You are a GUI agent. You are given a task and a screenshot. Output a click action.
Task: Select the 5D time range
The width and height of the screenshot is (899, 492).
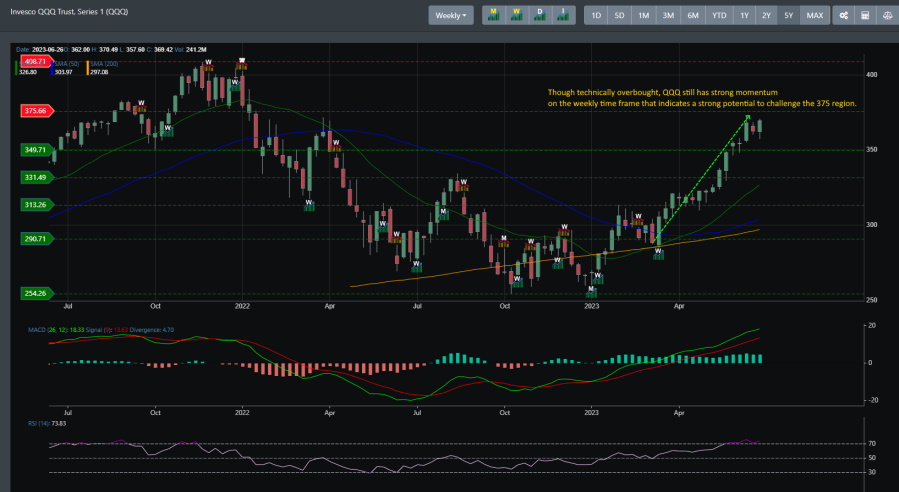619,15
